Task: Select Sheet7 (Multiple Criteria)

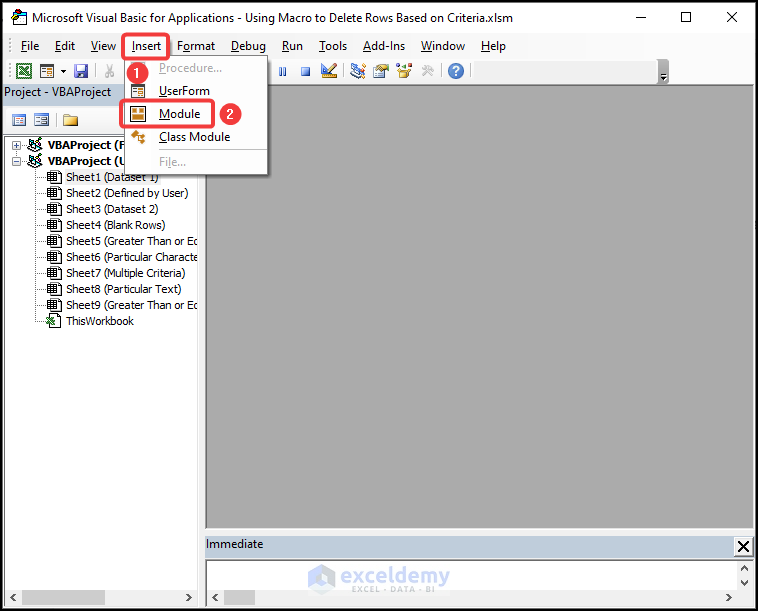Action: (x=126, y=273)
